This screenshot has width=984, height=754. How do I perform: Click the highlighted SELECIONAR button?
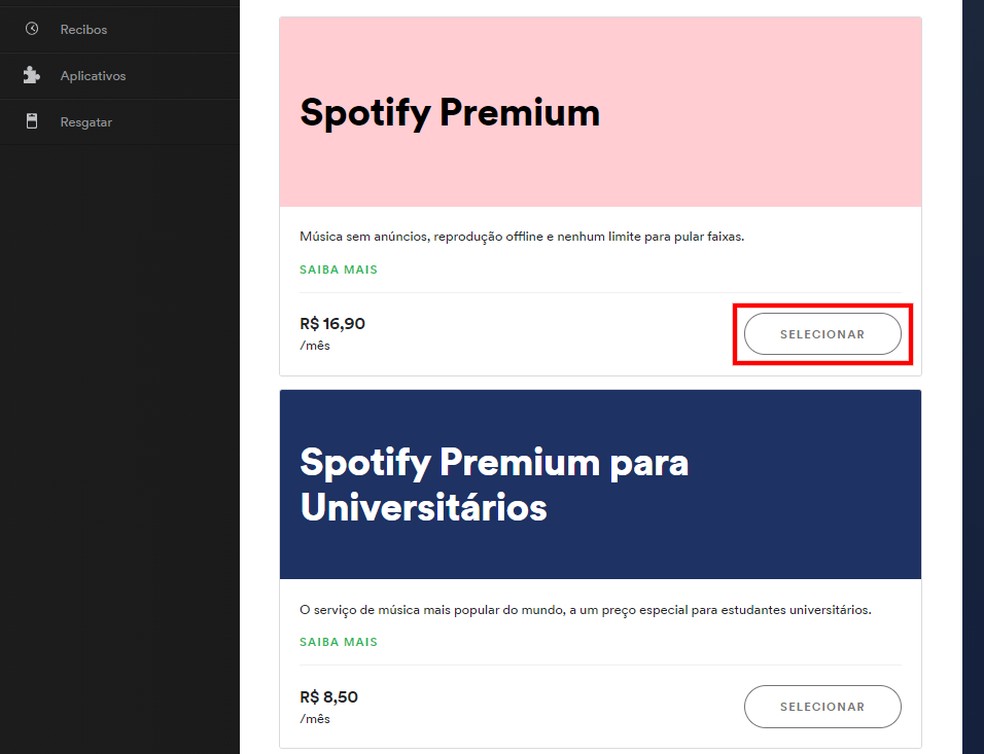[822, 334]
